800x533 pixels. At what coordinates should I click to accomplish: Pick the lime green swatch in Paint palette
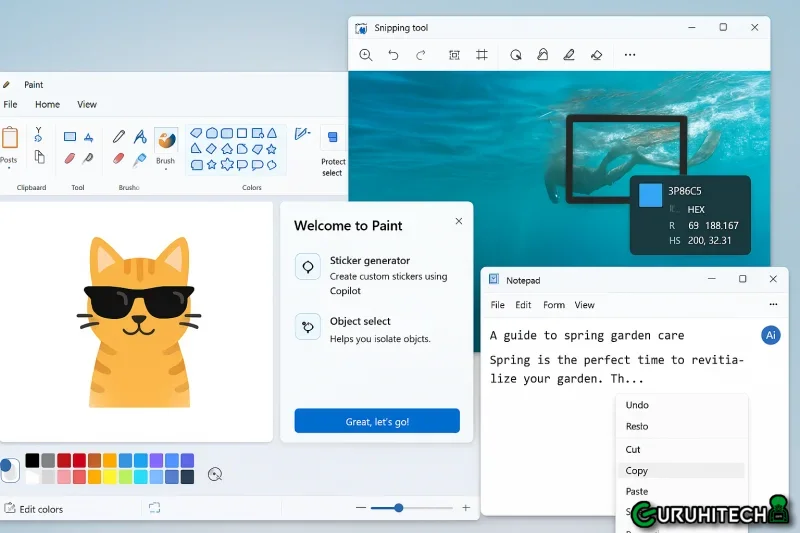[126, 477]
